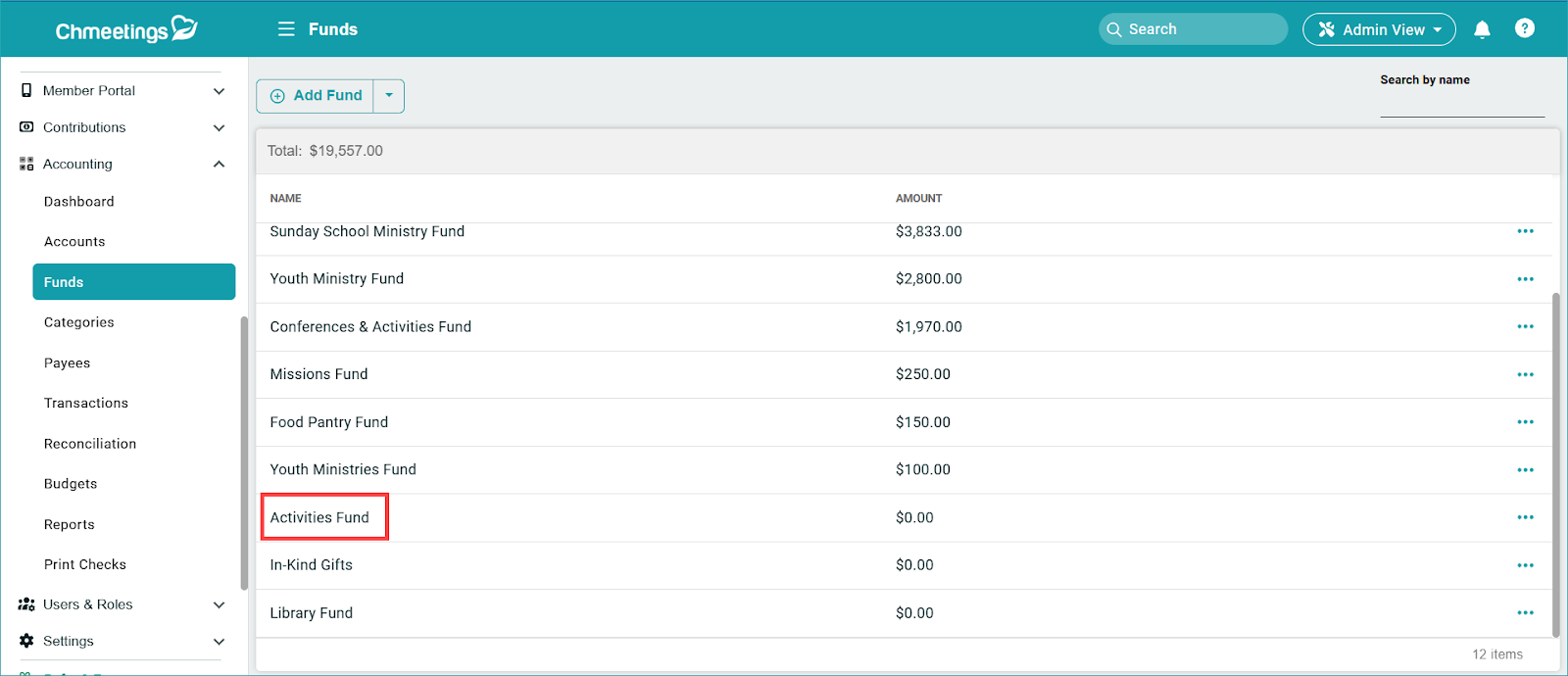The image size is (1568, 676).
Task: Open three-dot menu for Library Fund
Action: 1525,613
